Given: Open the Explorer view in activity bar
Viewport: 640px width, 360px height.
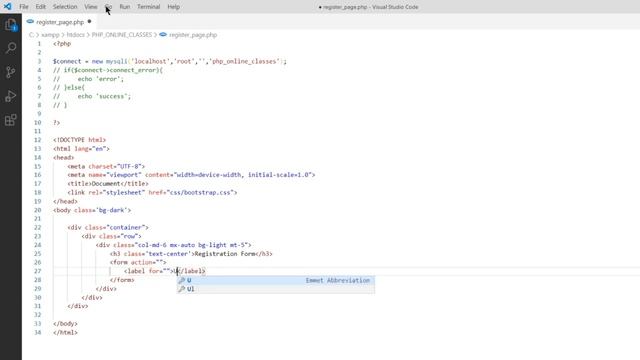Looking at the screenshot, I should pyautogui.click(x=11, y=24).
